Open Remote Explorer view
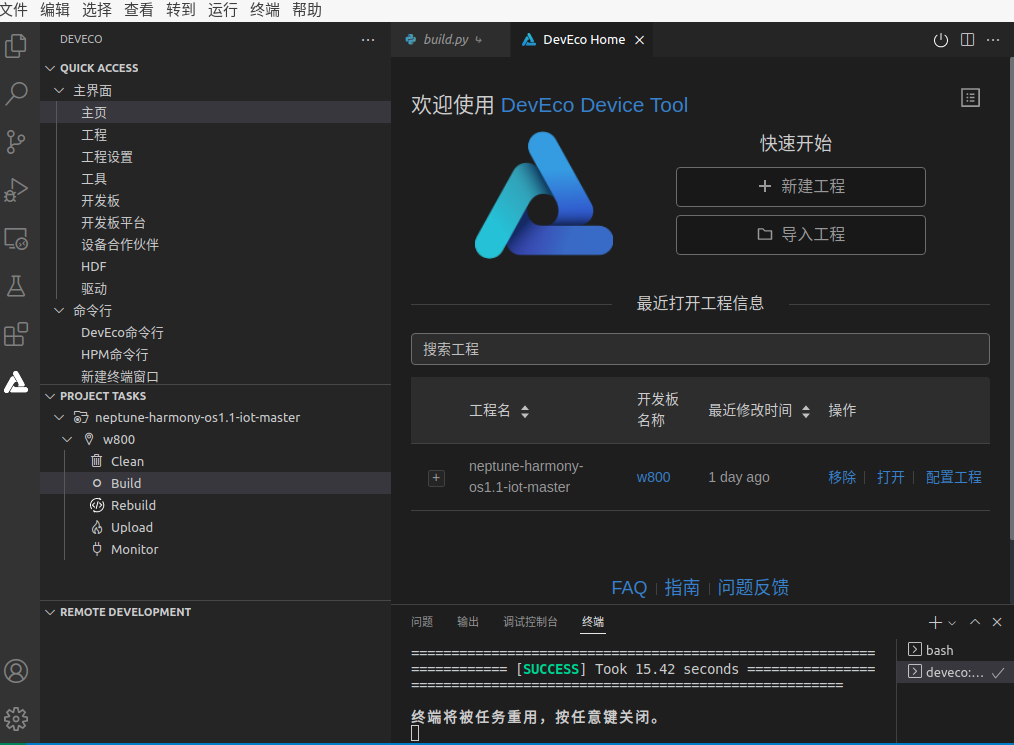 point(16,239)
